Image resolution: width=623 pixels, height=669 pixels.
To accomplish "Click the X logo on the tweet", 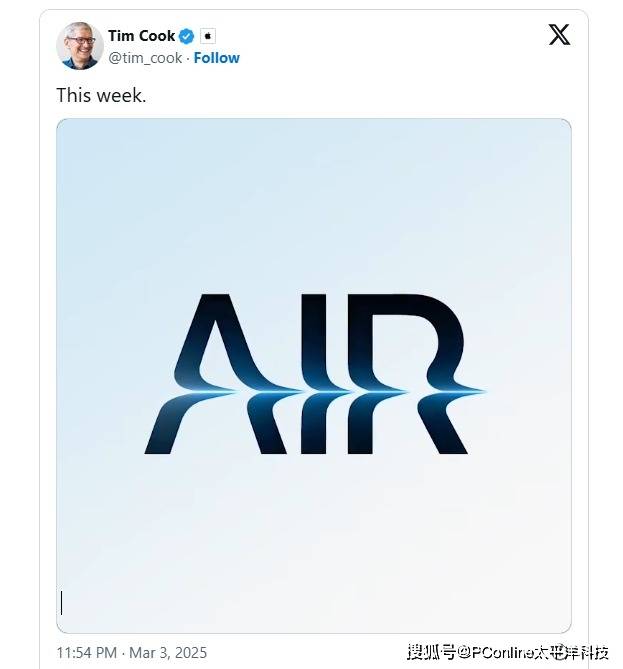I will (559, 35).
